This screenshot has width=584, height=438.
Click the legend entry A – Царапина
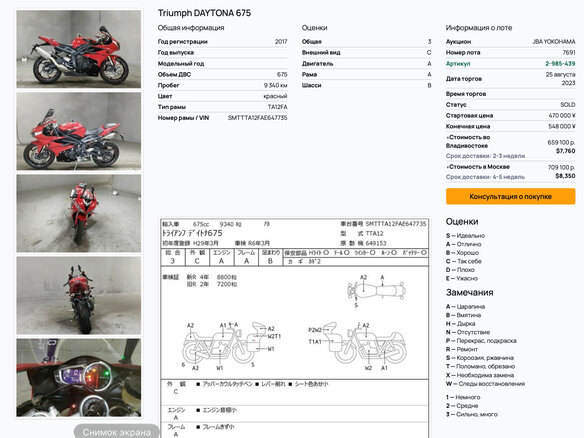pos(465,307)
